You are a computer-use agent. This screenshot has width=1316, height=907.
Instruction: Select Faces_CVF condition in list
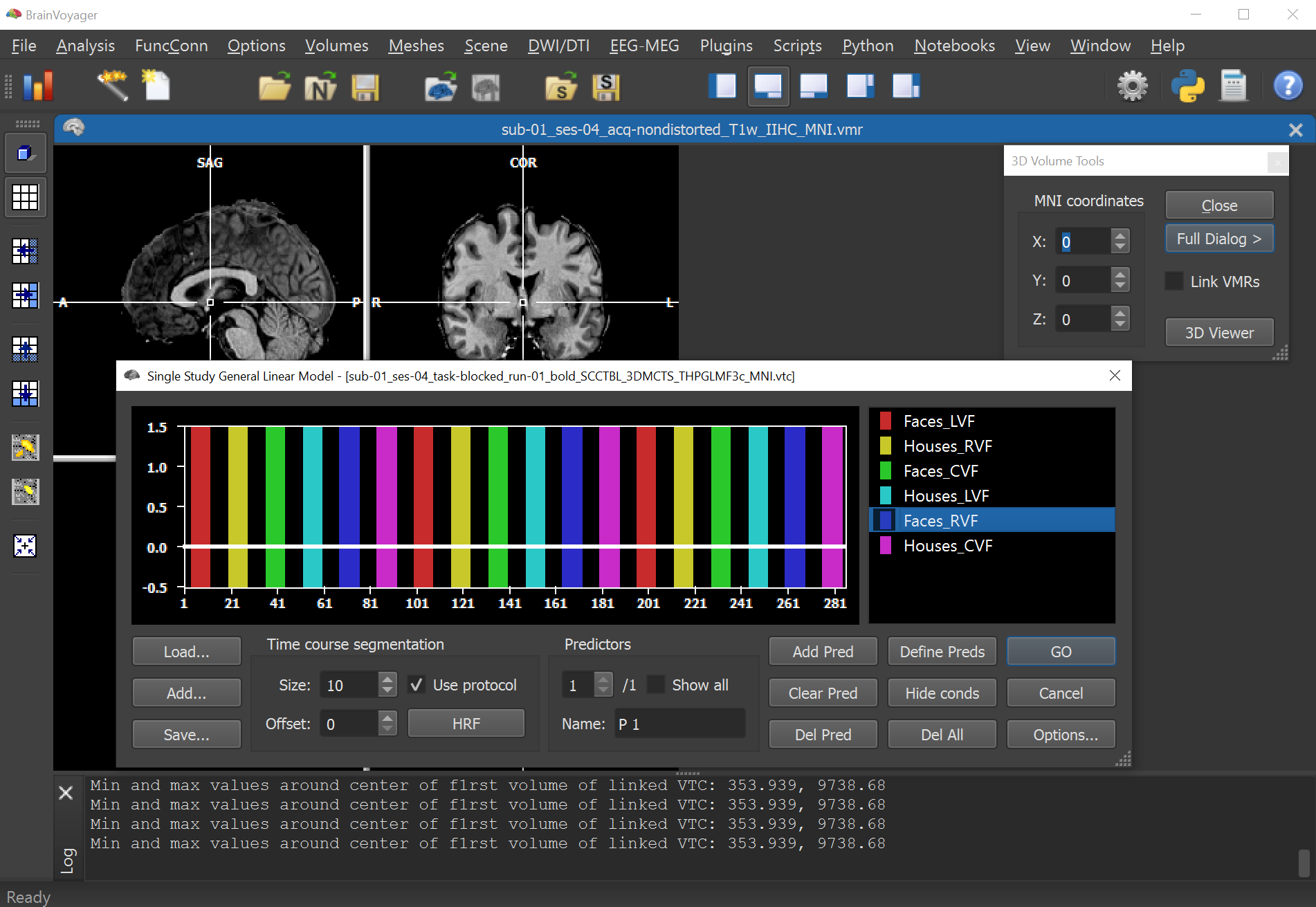click(991, 470)
